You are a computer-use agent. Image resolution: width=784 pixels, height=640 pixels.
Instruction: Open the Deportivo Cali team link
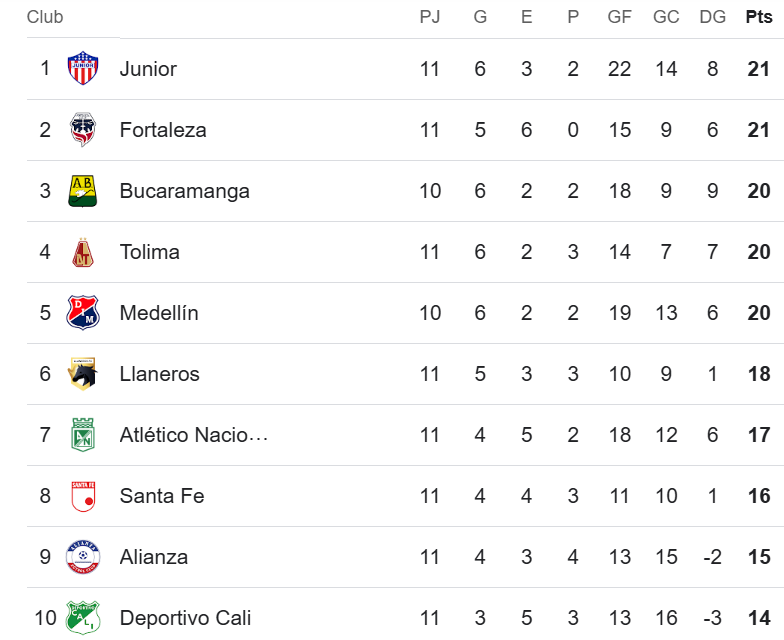(x=185, y=618)
